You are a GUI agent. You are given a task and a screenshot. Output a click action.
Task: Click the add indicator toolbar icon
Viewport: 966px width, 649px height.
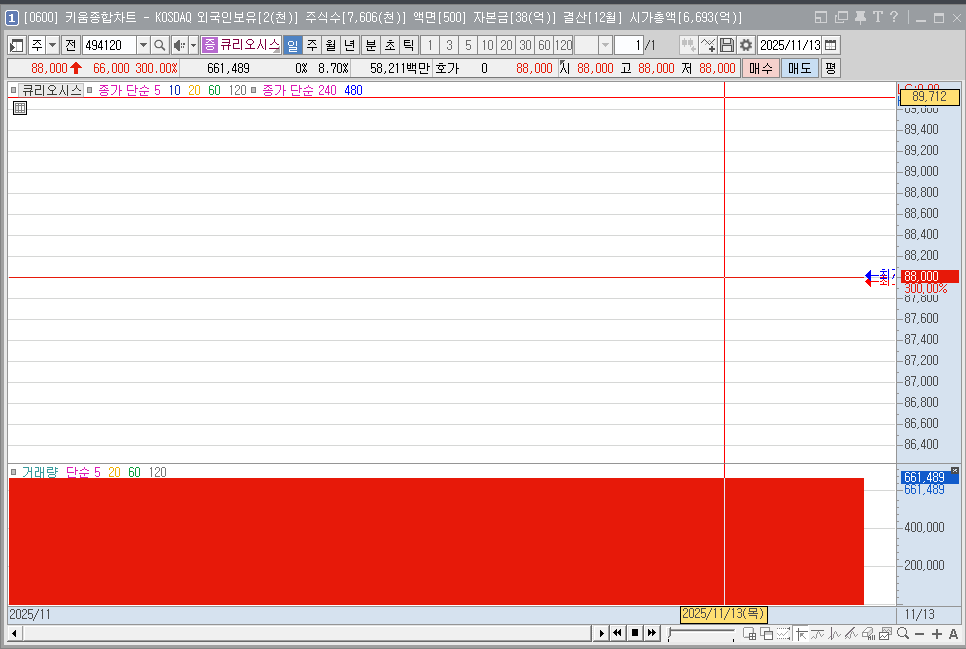688,45
